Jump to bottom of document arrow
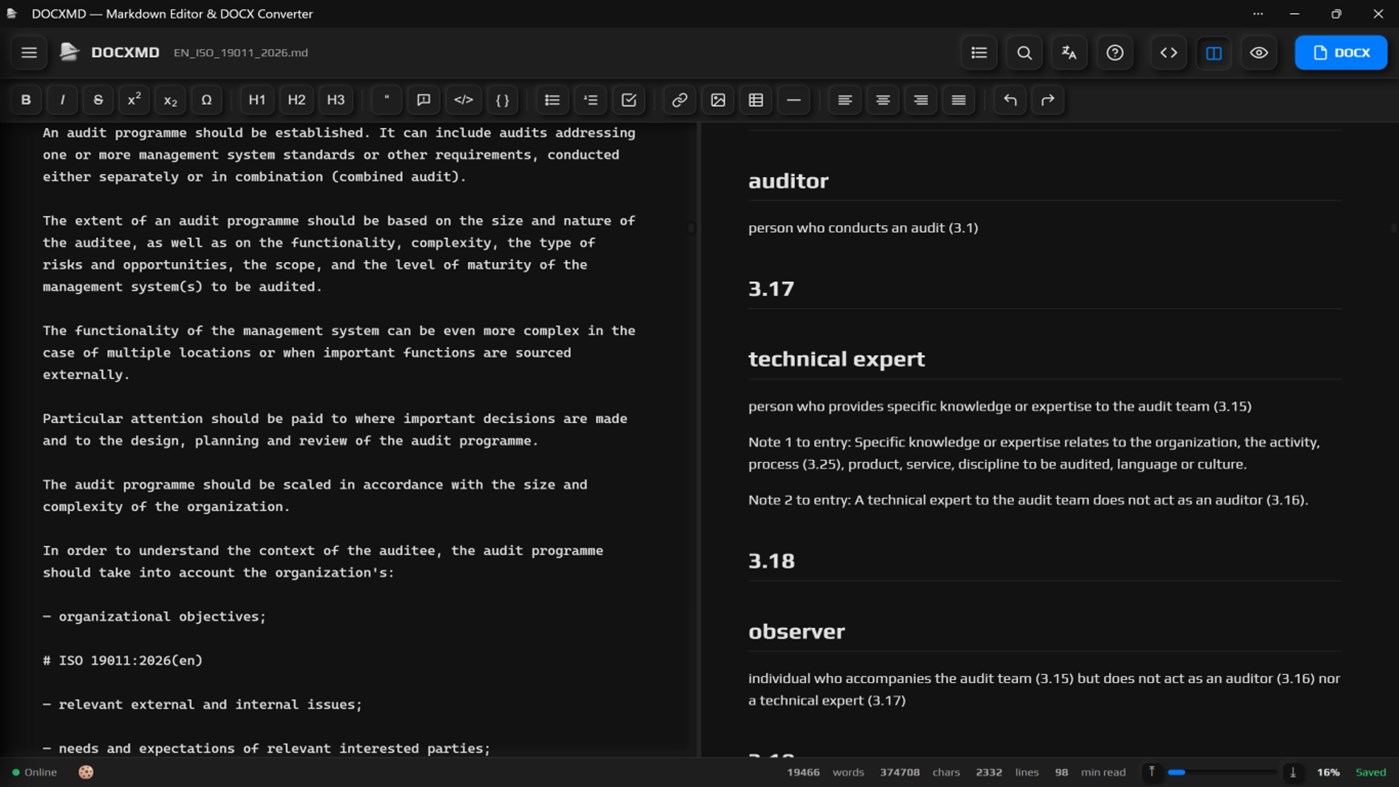Image resolution: width=1399 pixels, height=787 pixels. coord(1293,772)
